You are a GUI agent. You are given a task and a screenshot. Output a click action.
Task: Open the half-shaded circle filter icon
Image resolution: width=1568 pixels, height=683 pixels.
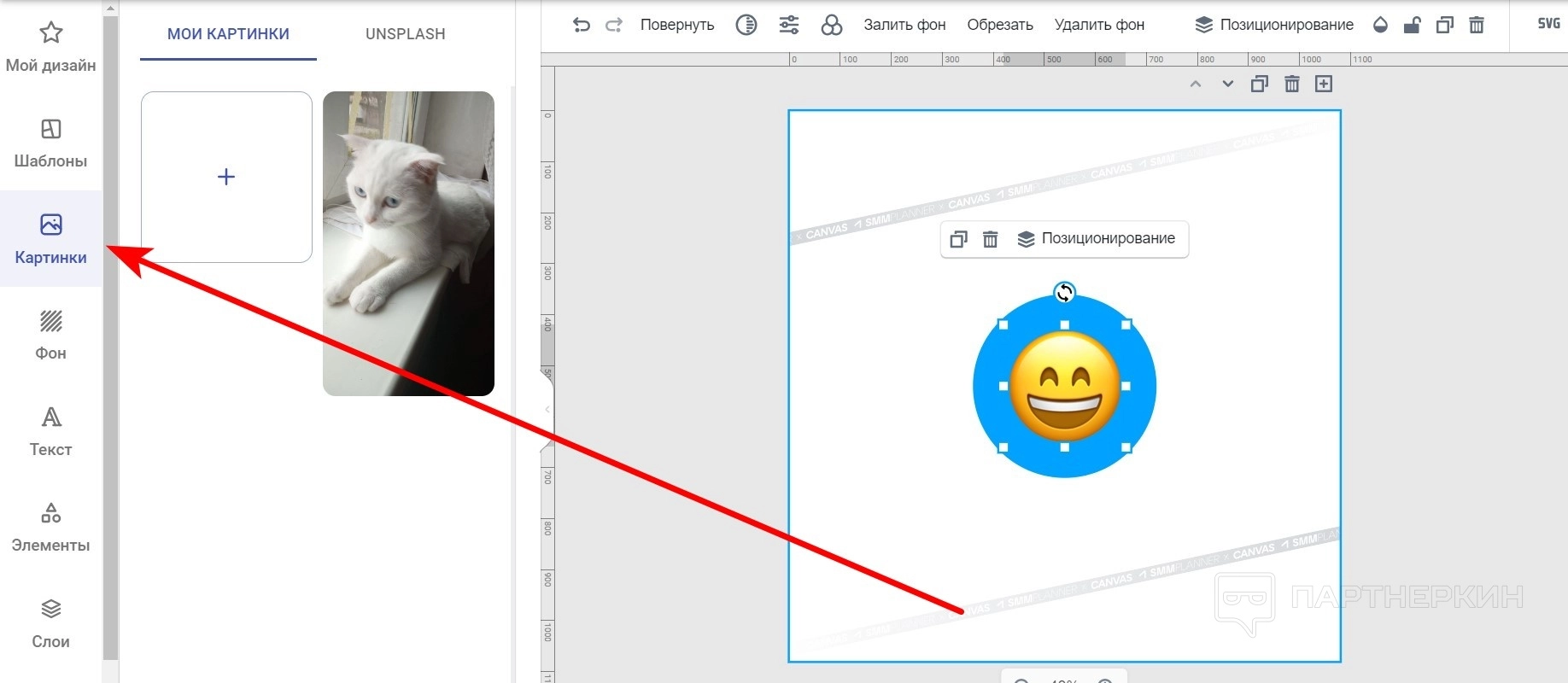coord(746,25)
